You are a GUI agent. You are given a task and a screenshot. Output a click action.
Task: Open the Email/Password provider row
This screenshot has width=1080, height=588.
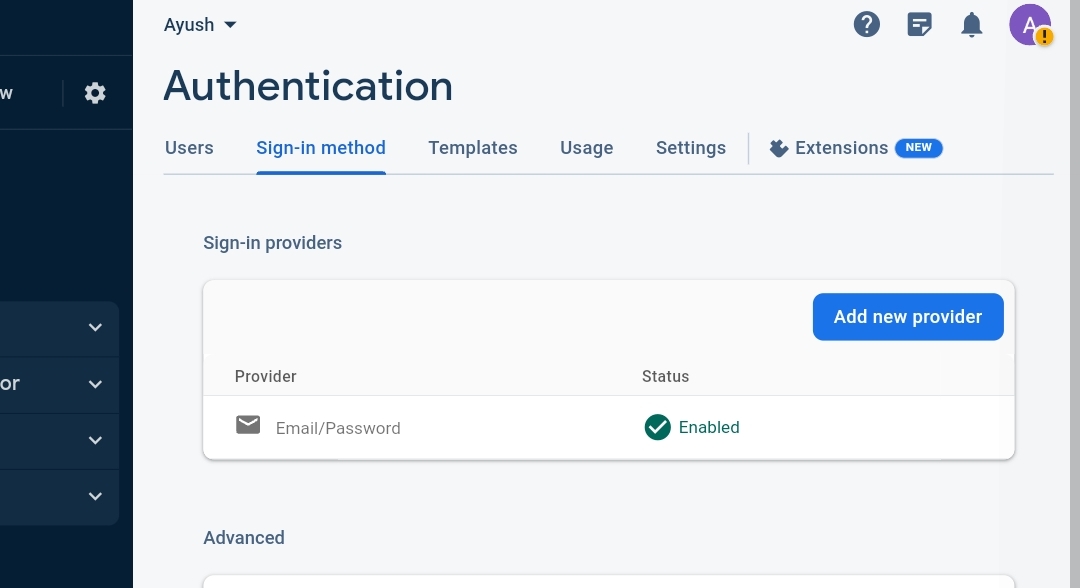(609, 428)
